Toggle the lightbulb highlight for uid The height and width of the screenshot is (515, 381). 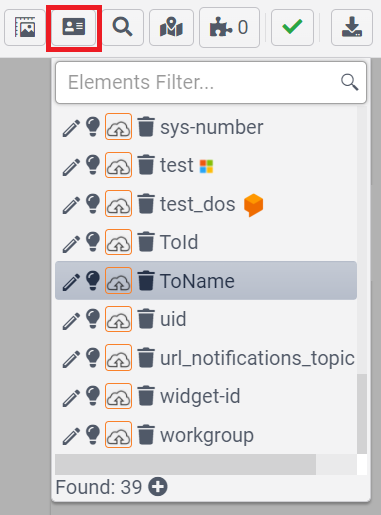point(93,319)
